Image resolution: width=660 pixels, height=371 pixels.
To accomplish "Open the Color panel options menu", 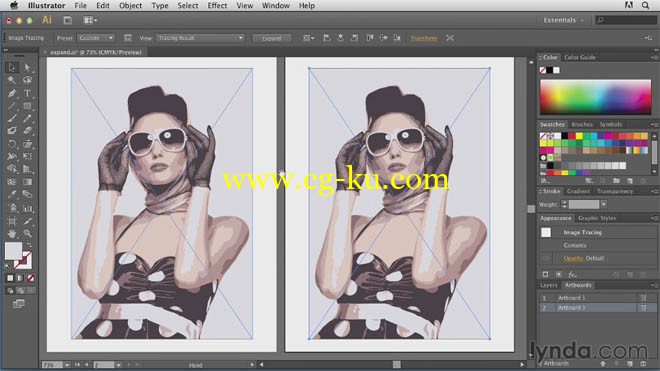I will tap(654, 57).
